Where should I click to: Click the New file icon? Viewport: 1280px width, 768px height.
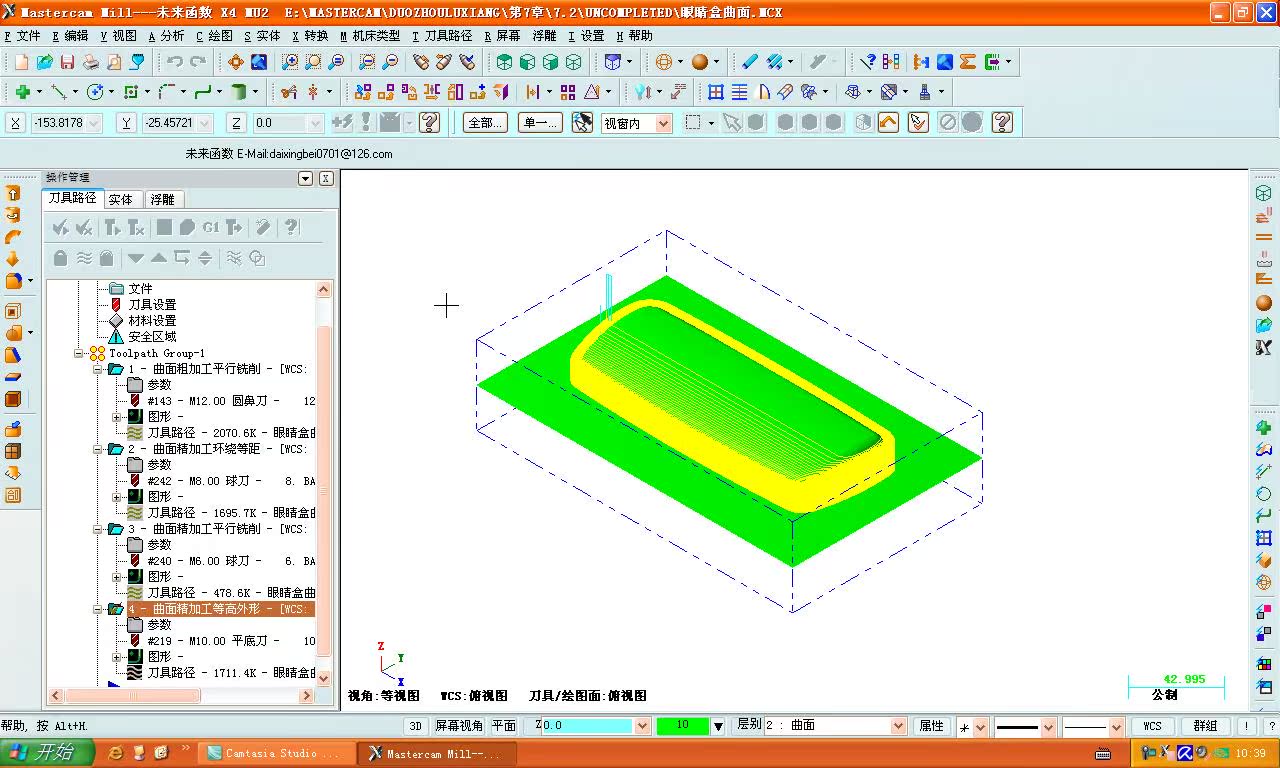21,62
